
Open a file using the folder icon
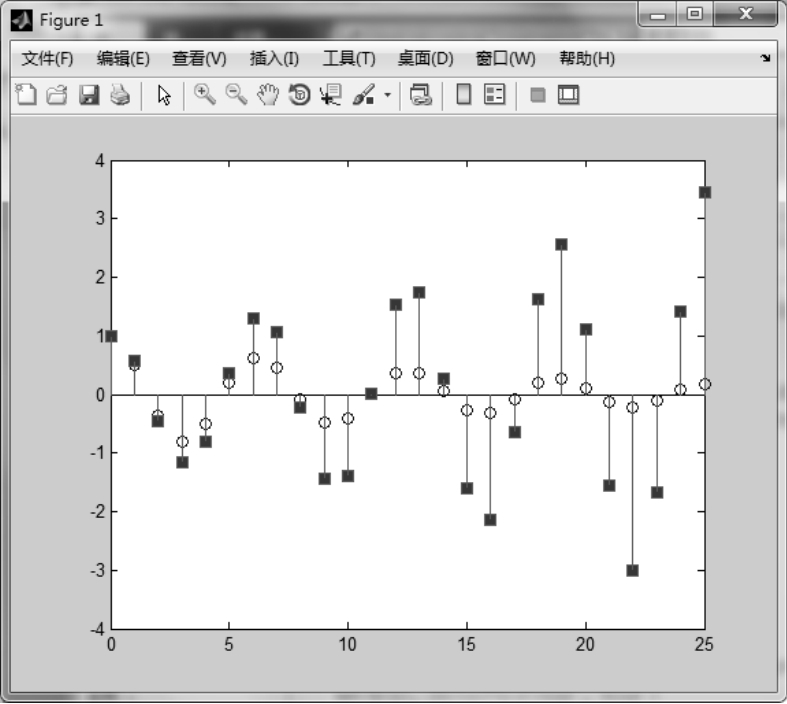pyautogui.click(x=57, y=95)
